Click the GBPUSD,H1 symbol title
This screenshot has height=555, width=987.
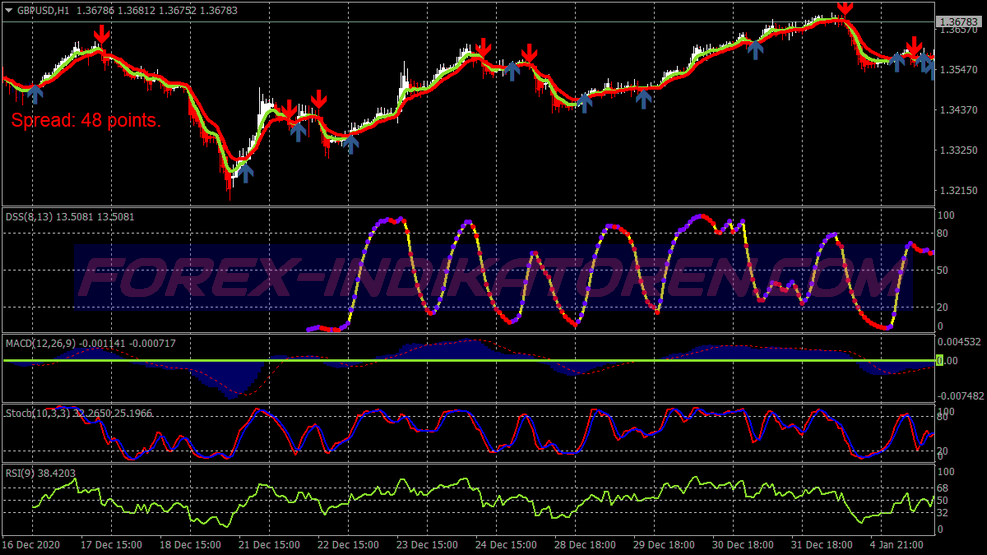(43, 10)
